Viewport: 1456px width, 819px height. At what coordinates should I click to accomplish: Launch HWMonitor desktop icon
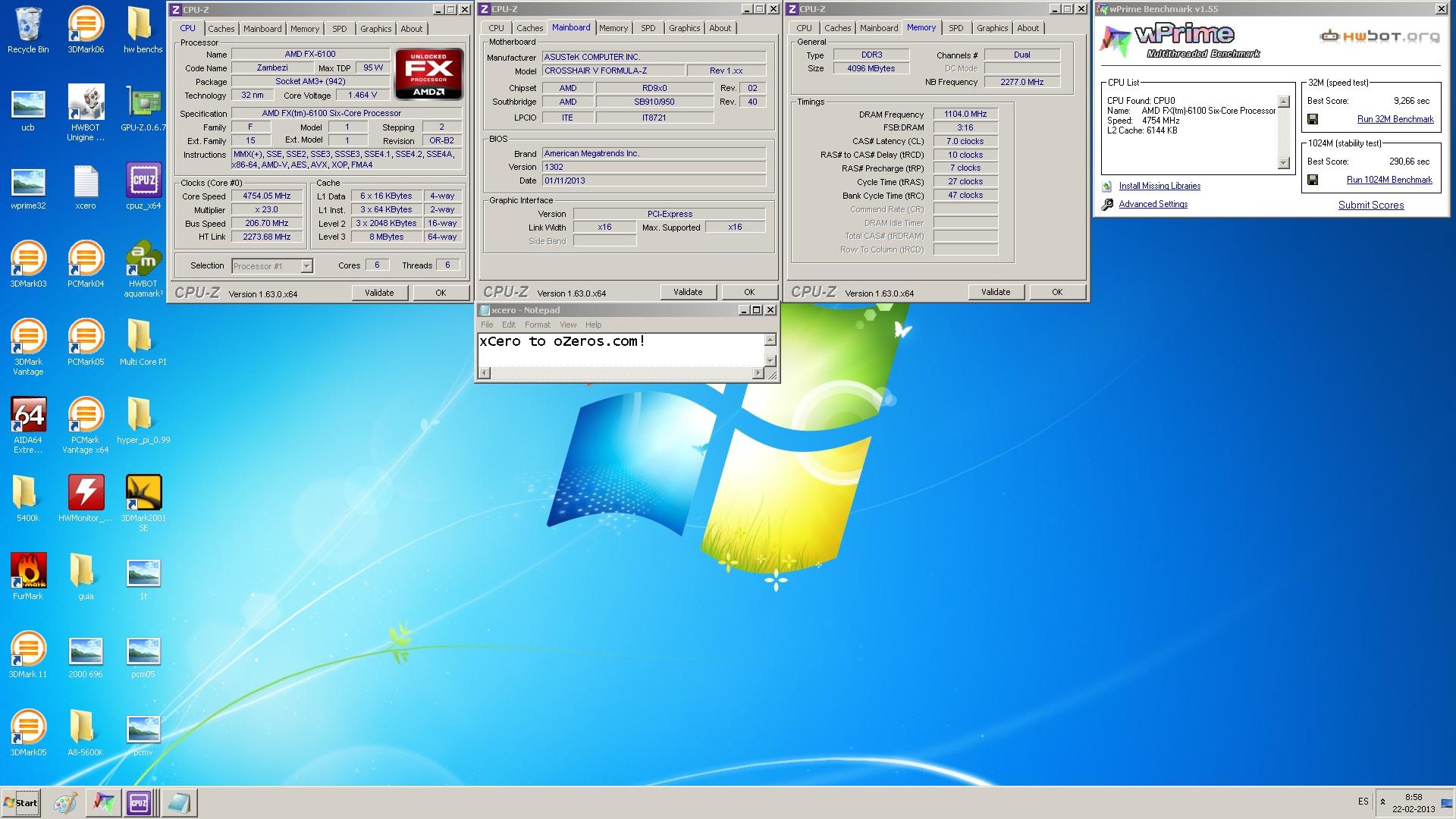coord(86,499)
